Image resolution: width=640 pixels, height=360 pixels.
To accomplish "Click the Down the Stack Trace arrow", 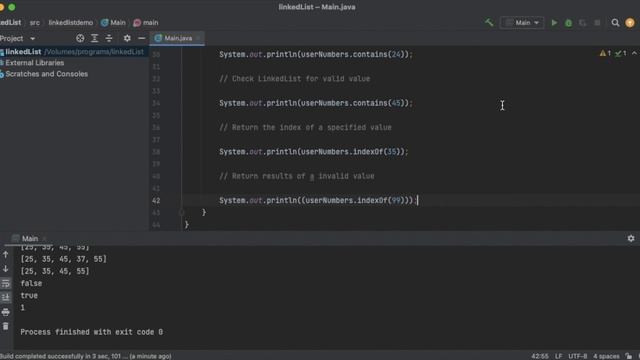I will pyautogui.click(x=6, y=269).
